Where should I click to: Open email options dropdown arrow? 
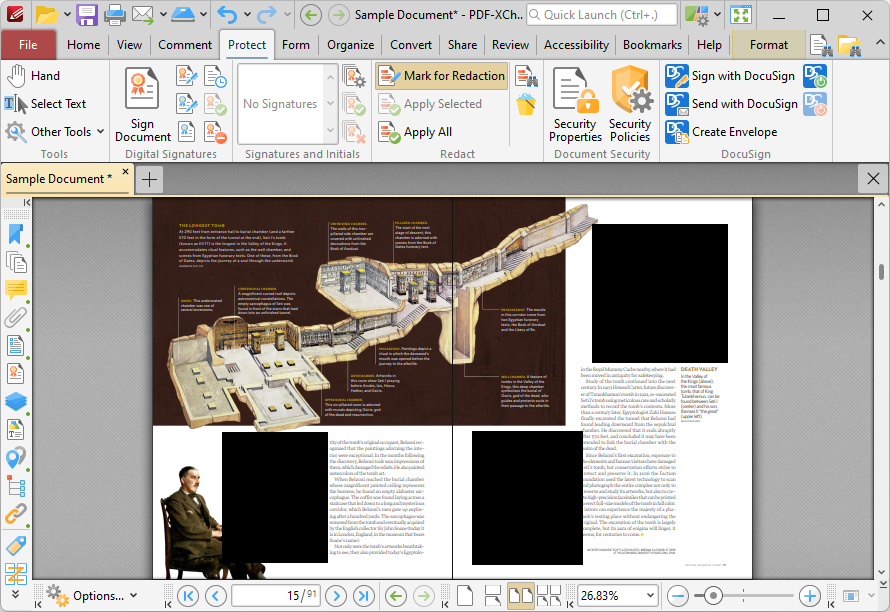(163, 15)
